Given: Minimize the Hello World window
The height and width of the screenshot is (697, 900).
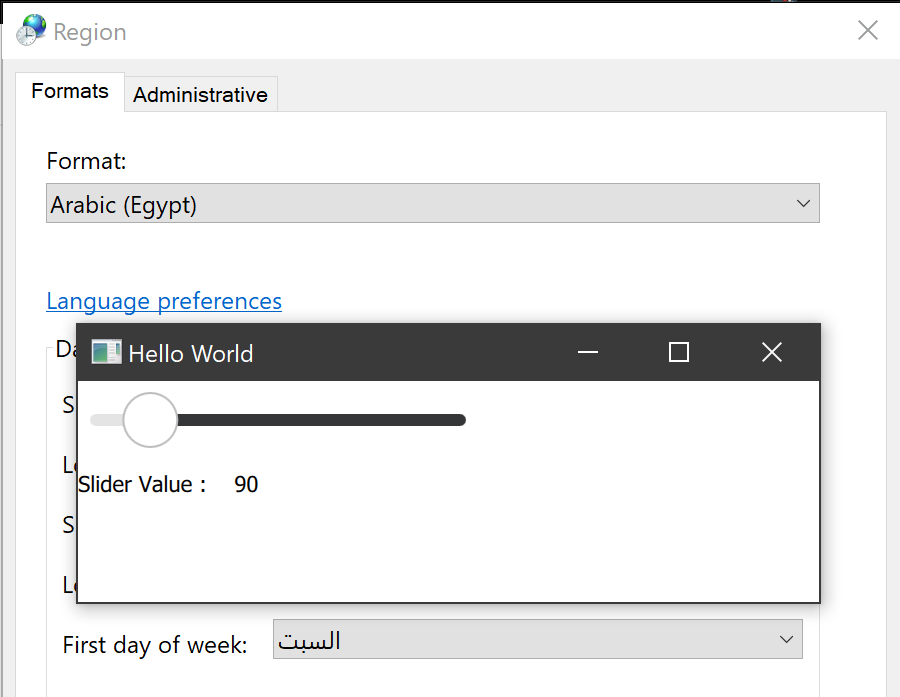Looking at the screenshot, I should click(588, 352).
